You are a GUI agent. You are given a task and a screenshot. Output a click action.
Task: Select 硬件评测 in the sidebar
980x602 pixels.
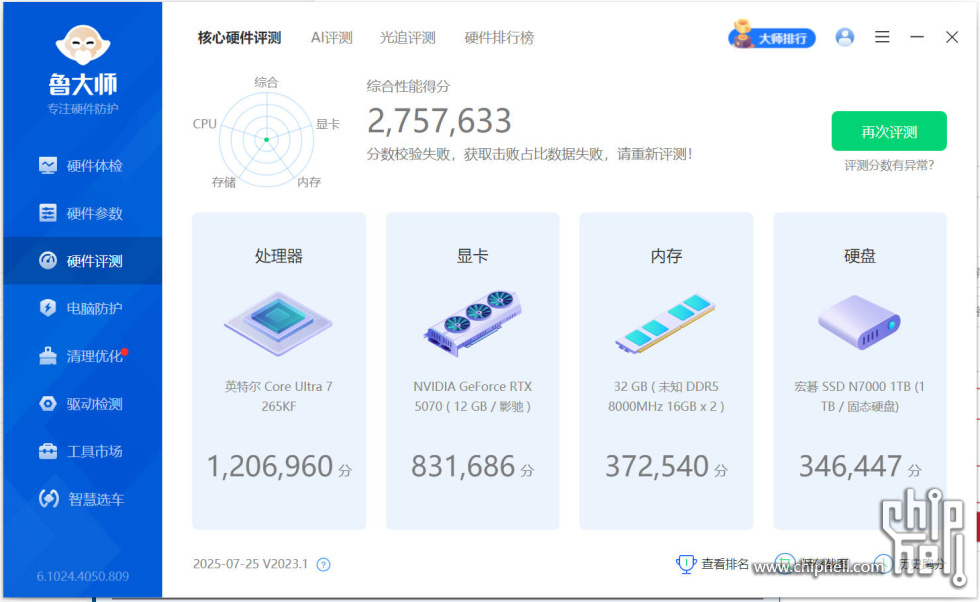coord(82,261)
